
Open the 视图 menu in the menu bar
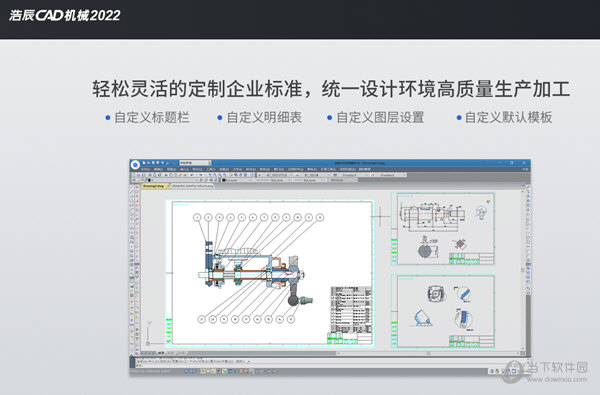[171, 169]
